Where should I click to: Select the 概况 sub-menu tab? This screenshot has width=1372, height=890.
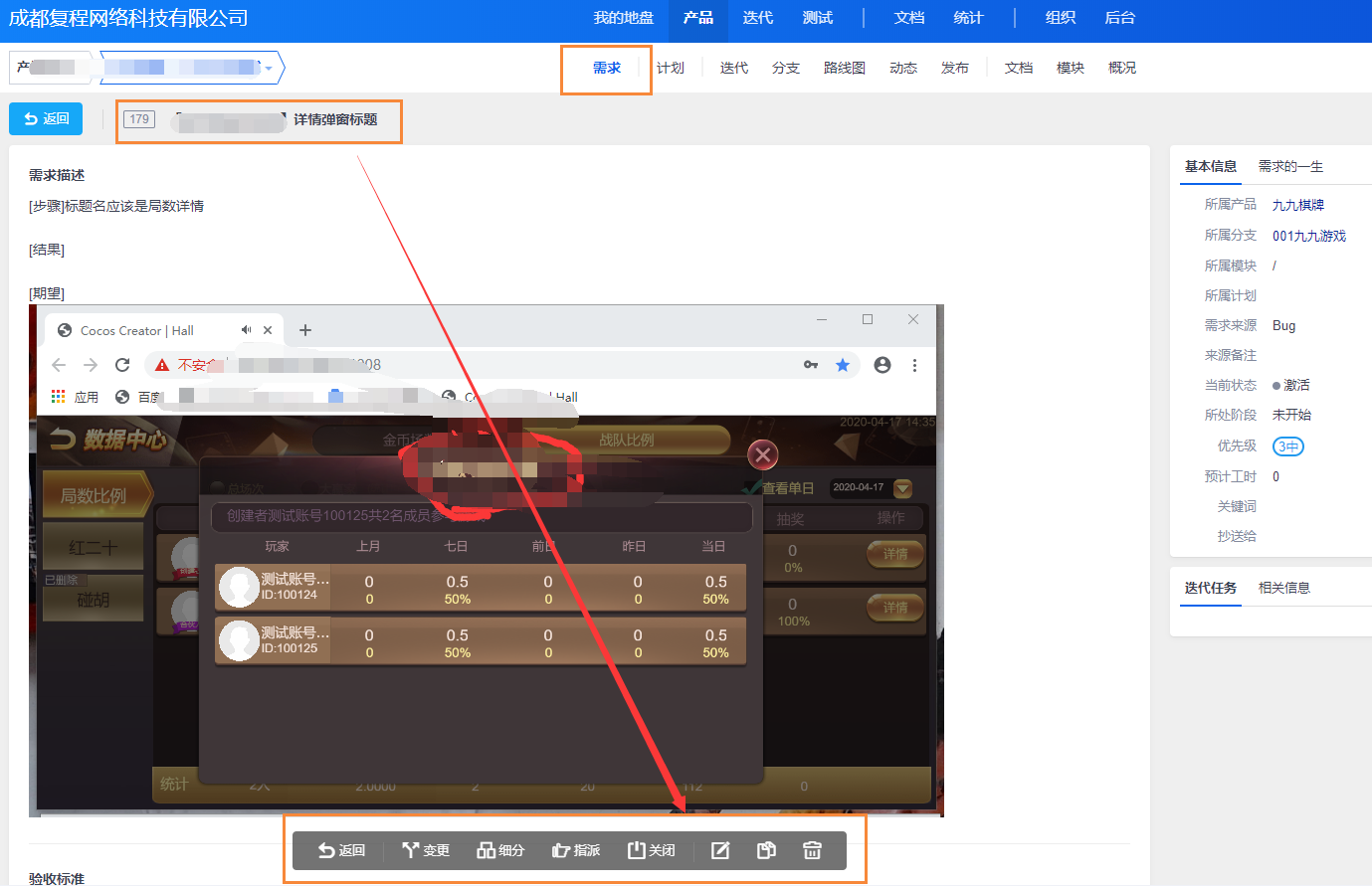1122,68
